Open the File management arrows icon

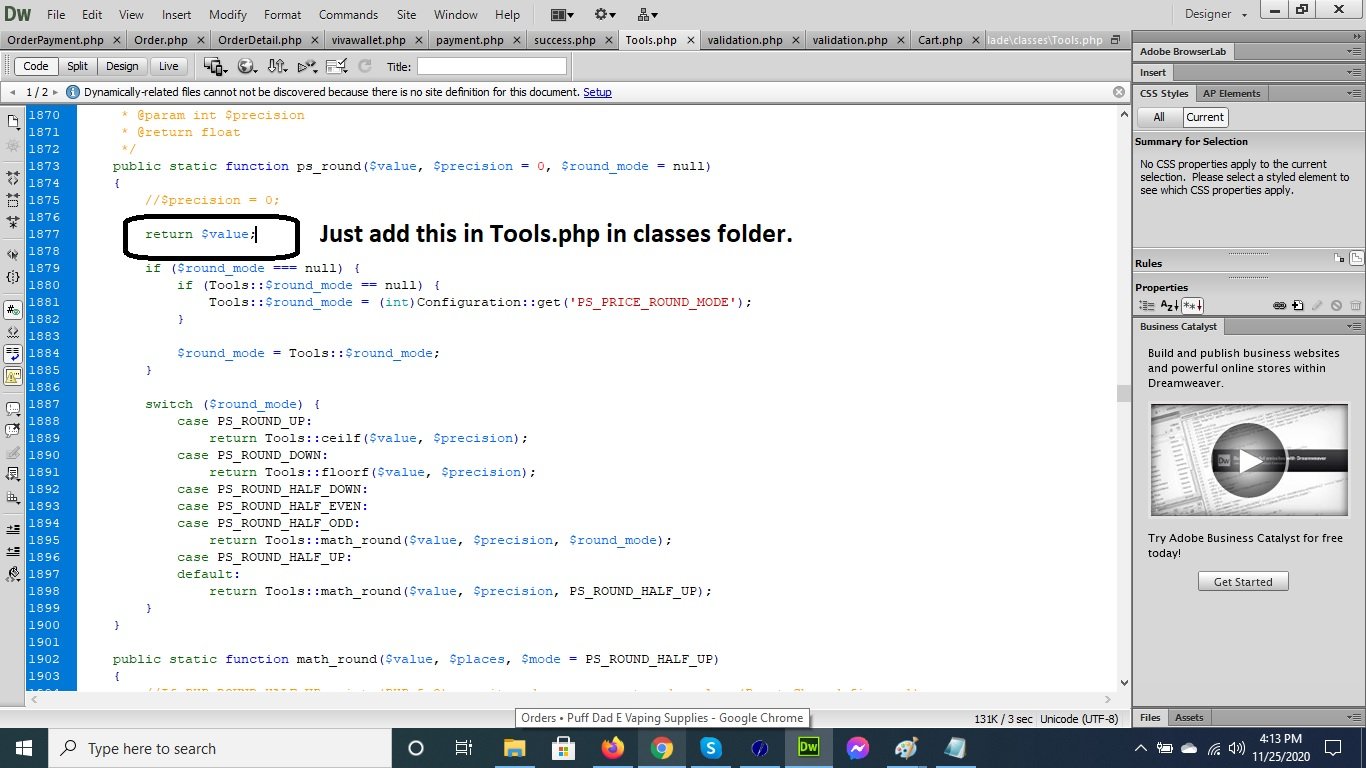277,66
